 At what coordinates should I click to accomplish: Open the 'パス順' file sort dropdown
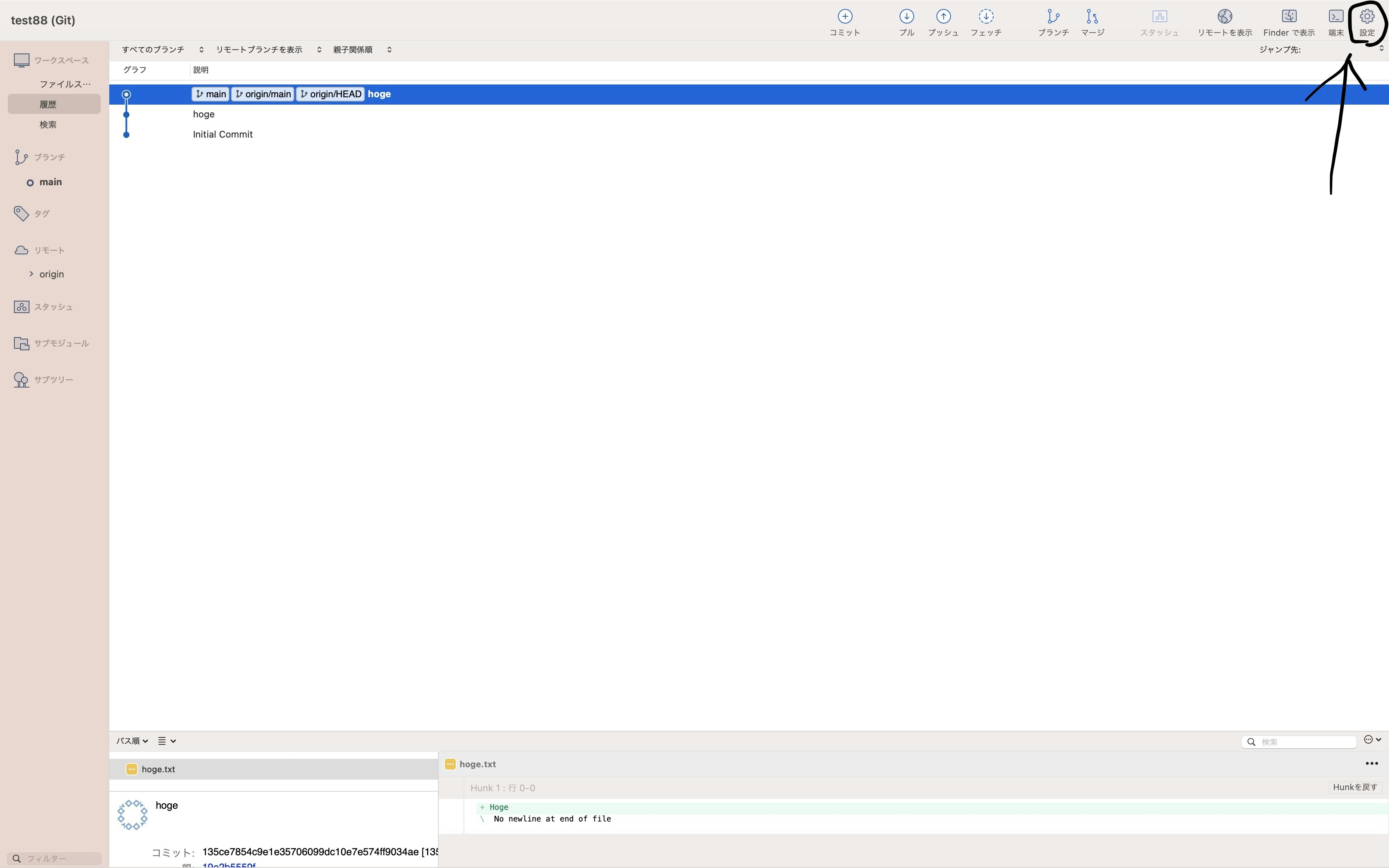pos(132,741)
